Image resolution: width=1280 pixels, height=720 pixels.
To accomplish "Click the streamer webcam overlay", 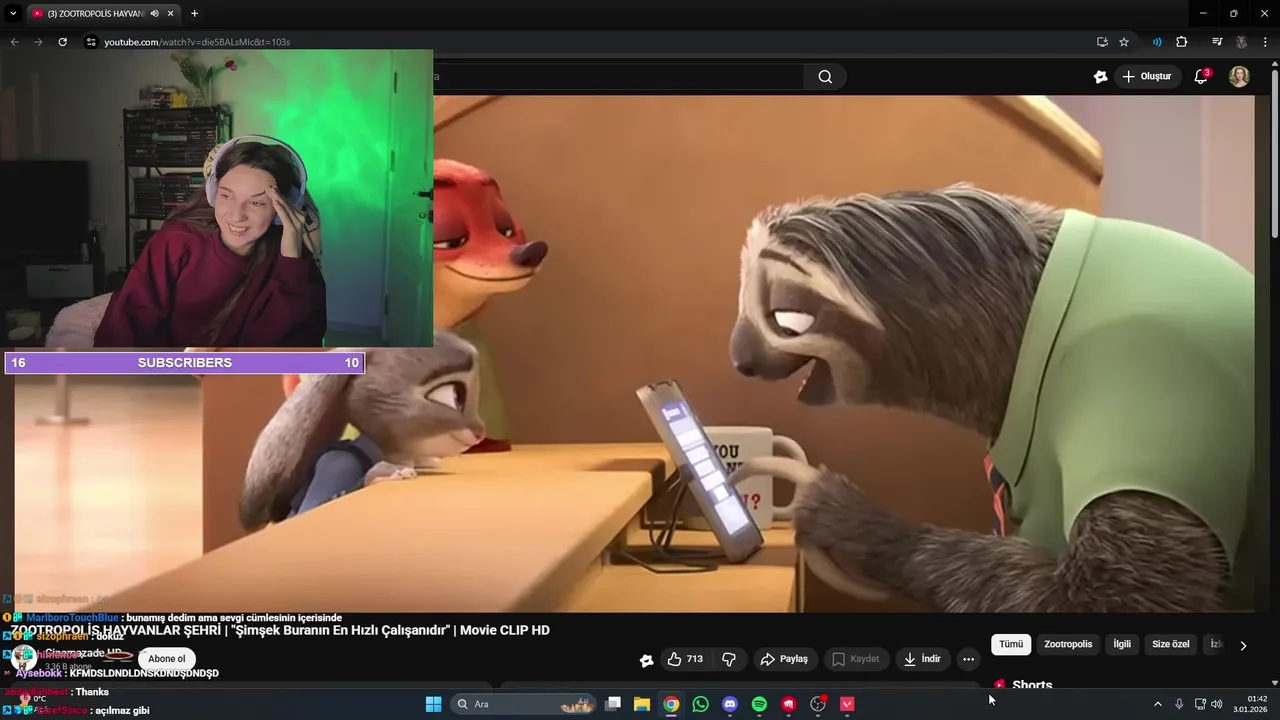I will tap(217, 198).
